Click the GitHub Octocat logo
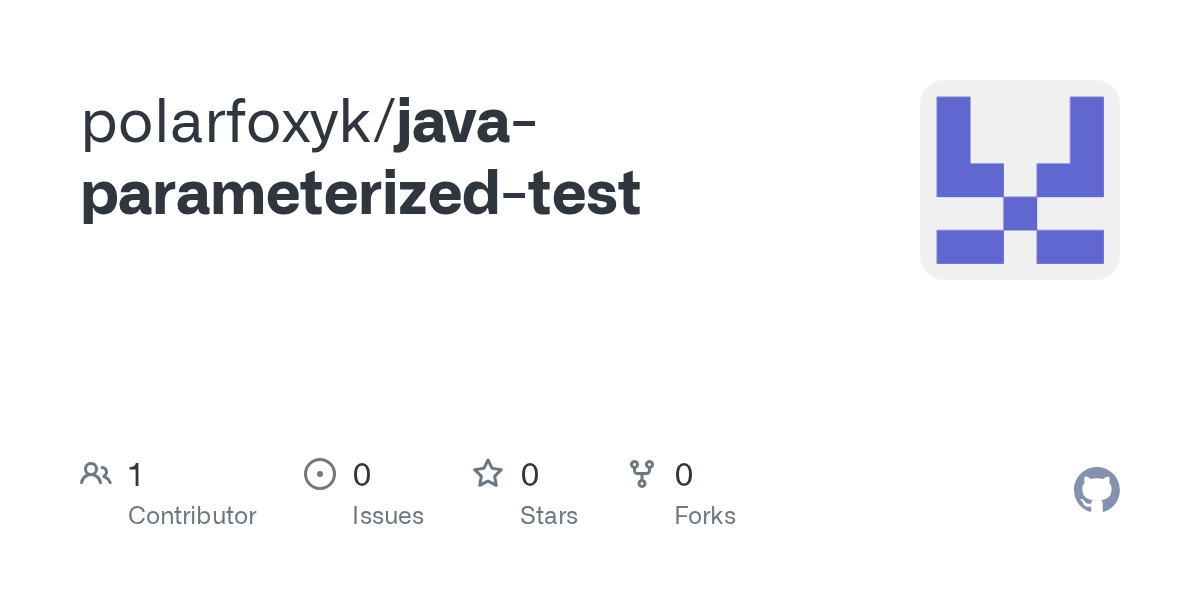This screenshot has width=1200, height=600. (x=1096, y=490)
